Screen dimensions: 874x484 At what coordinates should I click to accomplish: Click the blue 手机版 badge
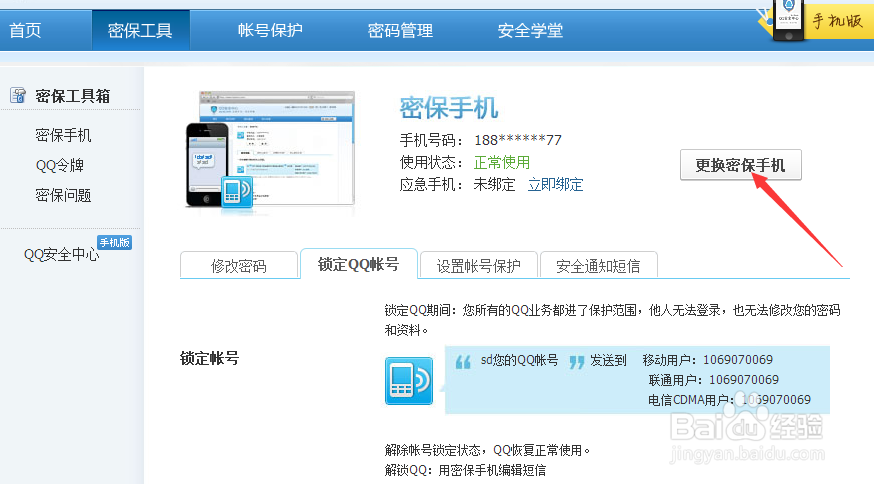(114, 243)
